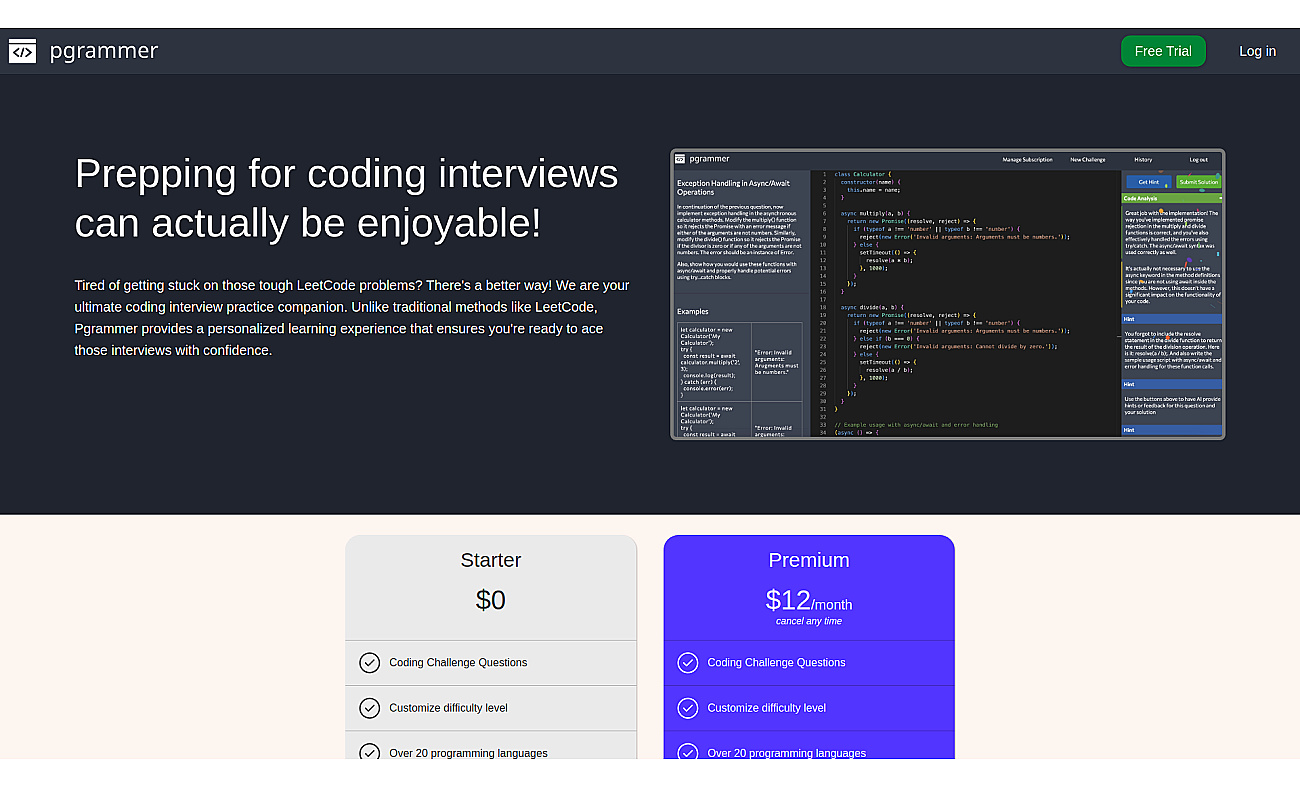Select the Premium plan heading
Image resolution: width=1300 pixels, height=788 pixels.
[x=809, y=560]
